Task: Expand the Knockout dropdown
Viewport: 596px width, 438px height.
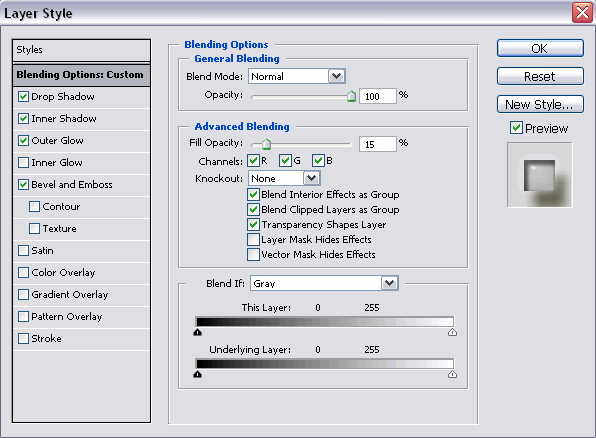Action: [311, 178]
